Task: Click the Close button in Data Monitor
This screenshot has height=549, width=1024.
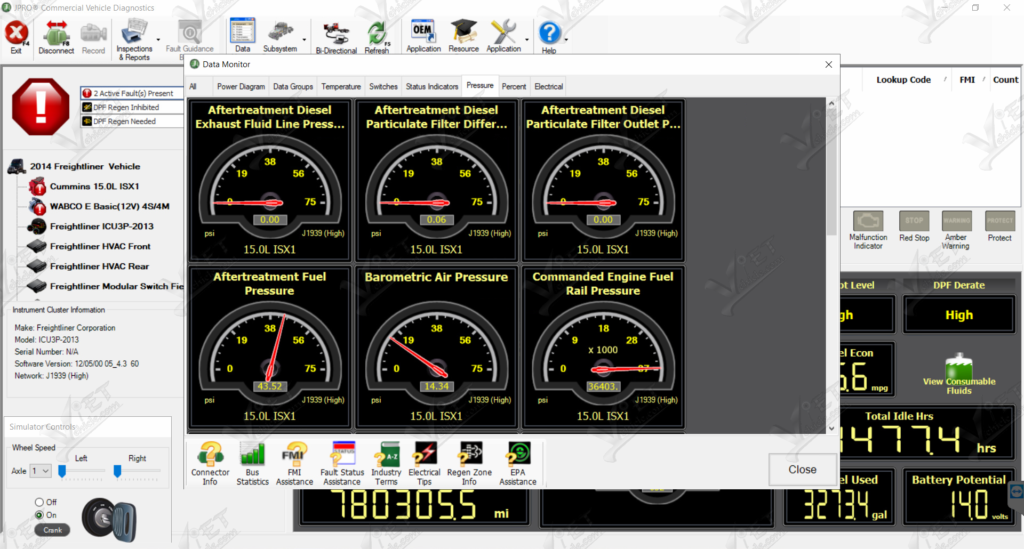Action: pyautogui.click(x=802, y=469)
